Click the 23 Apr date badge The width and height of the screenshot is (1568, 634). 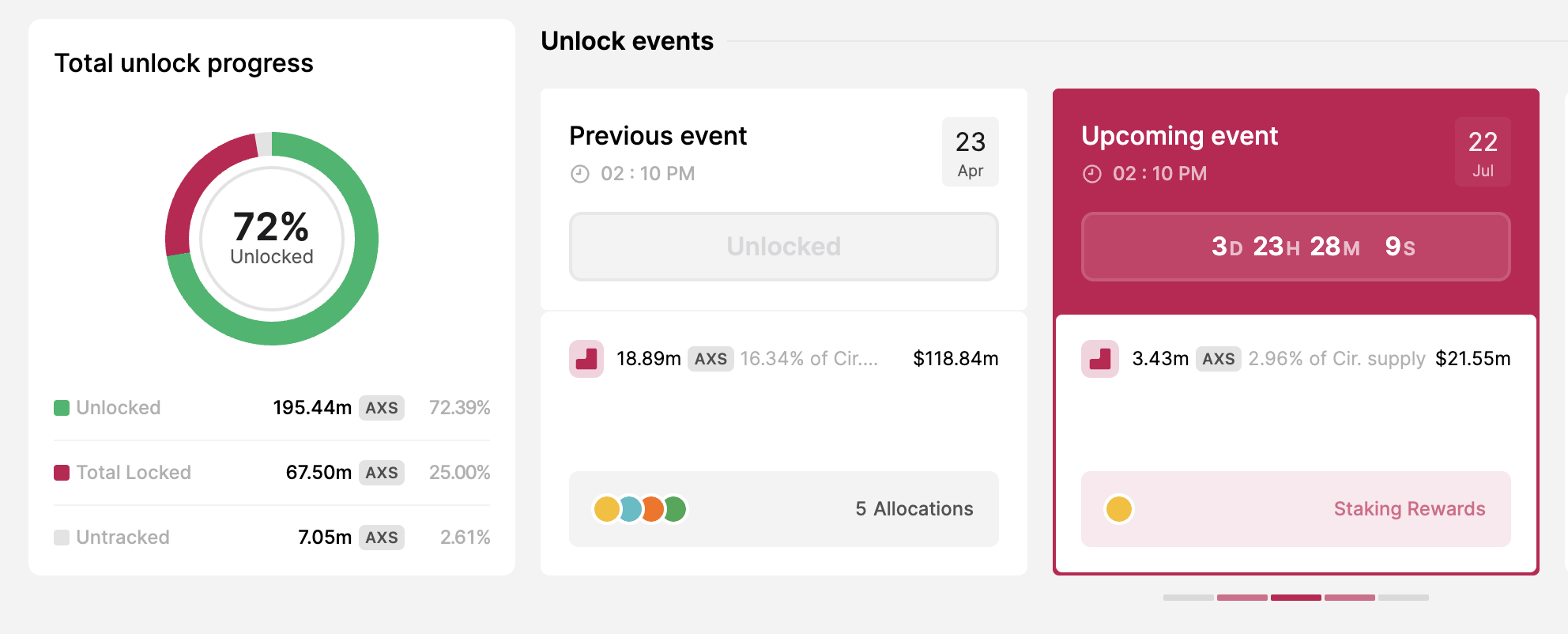click(x=971, y=152)
